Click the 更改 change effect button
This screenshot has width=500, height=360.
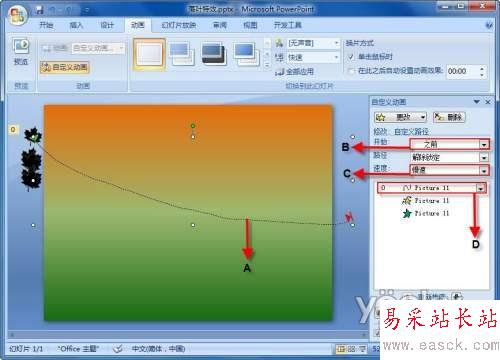401,117
